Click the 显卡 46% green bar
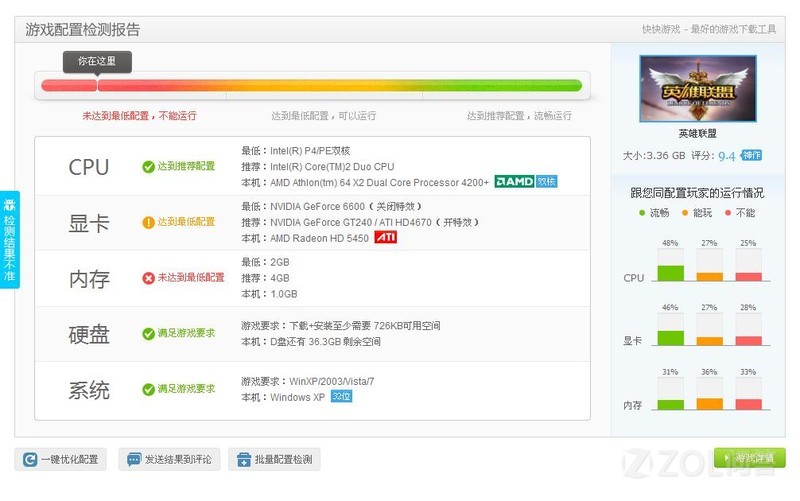The image size is (800, 501). (670, 338)
